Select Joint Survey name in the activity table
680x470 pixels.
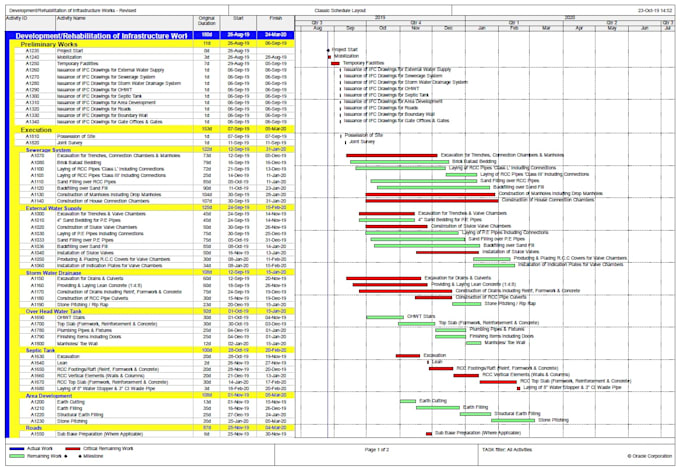70,143
